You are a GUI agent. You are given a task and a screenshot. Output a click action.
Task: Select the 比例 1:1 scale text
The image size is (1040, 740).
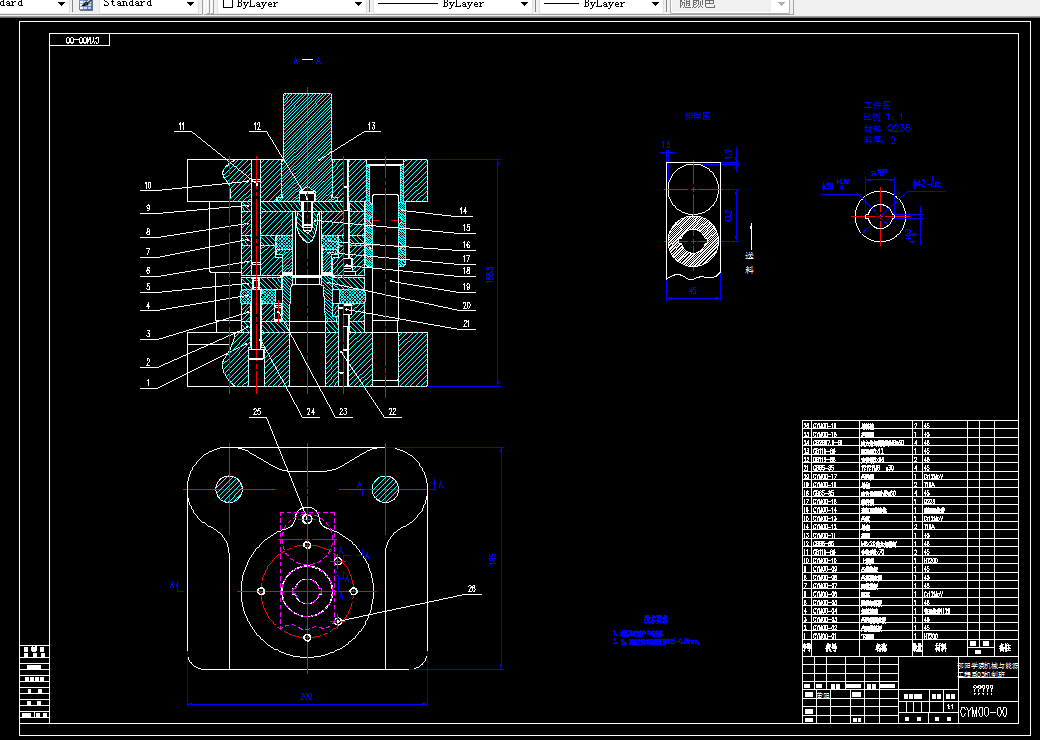[884, 117]
